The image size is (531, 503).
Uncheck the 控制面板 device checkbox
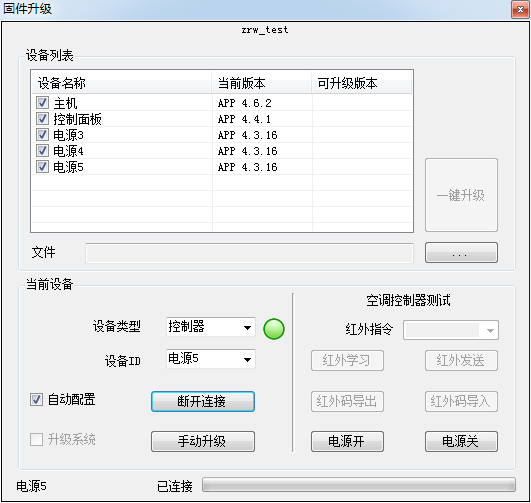(42, 119)
